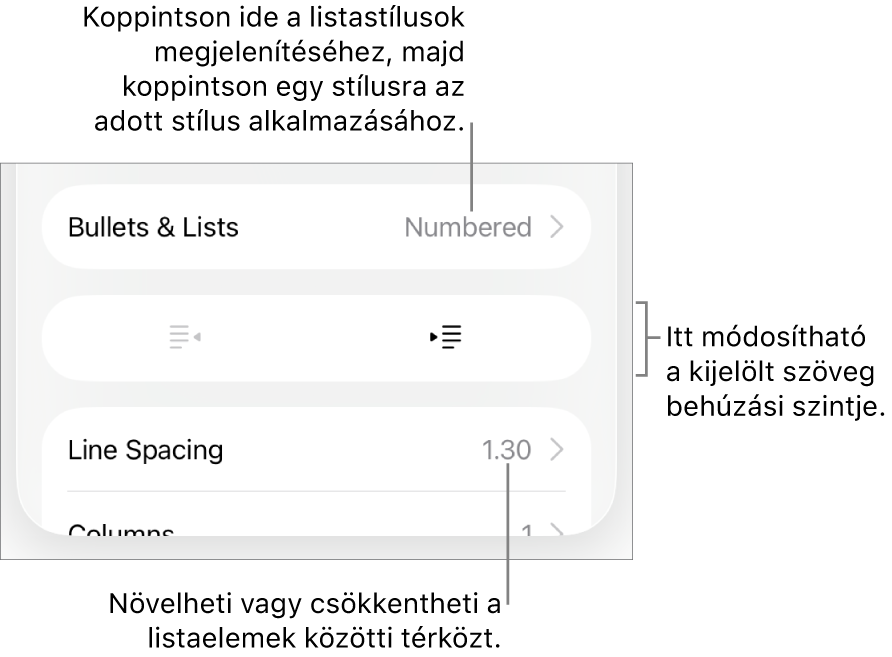Viewport: 892px width, 657px height.
Task: Open the Bullets & Lists settings row
Action: pos(316,228)
